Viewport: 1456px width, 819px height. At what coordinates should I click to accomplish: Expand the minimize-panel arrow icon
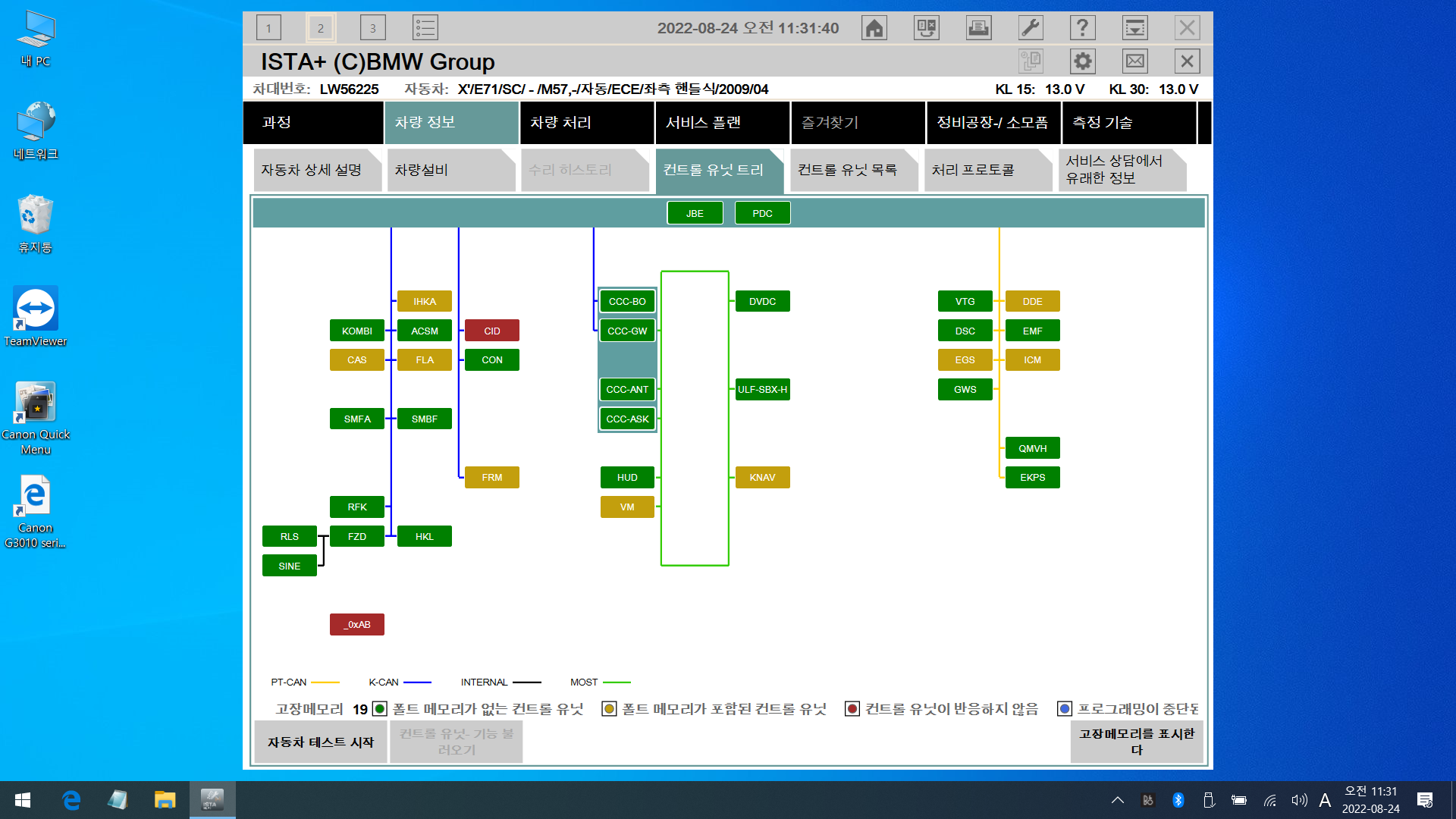[1134, 28]
